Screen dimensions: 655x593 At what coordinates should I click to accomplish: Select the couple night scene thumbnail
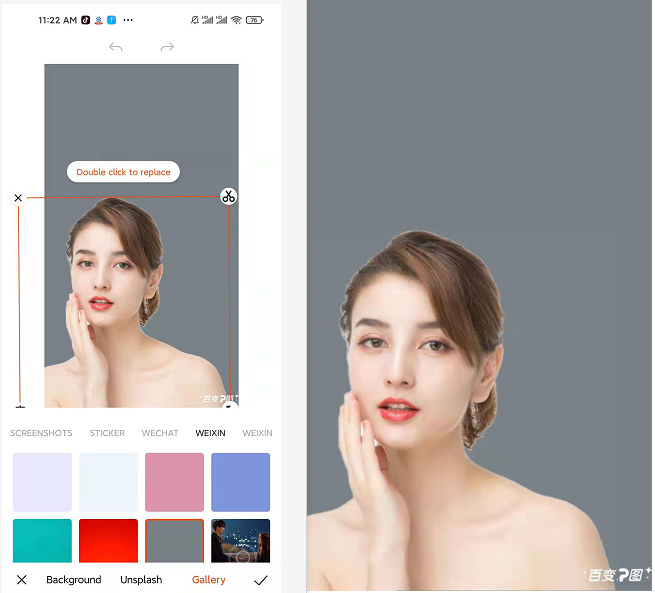pyautogui.click(x=240, y=540)
